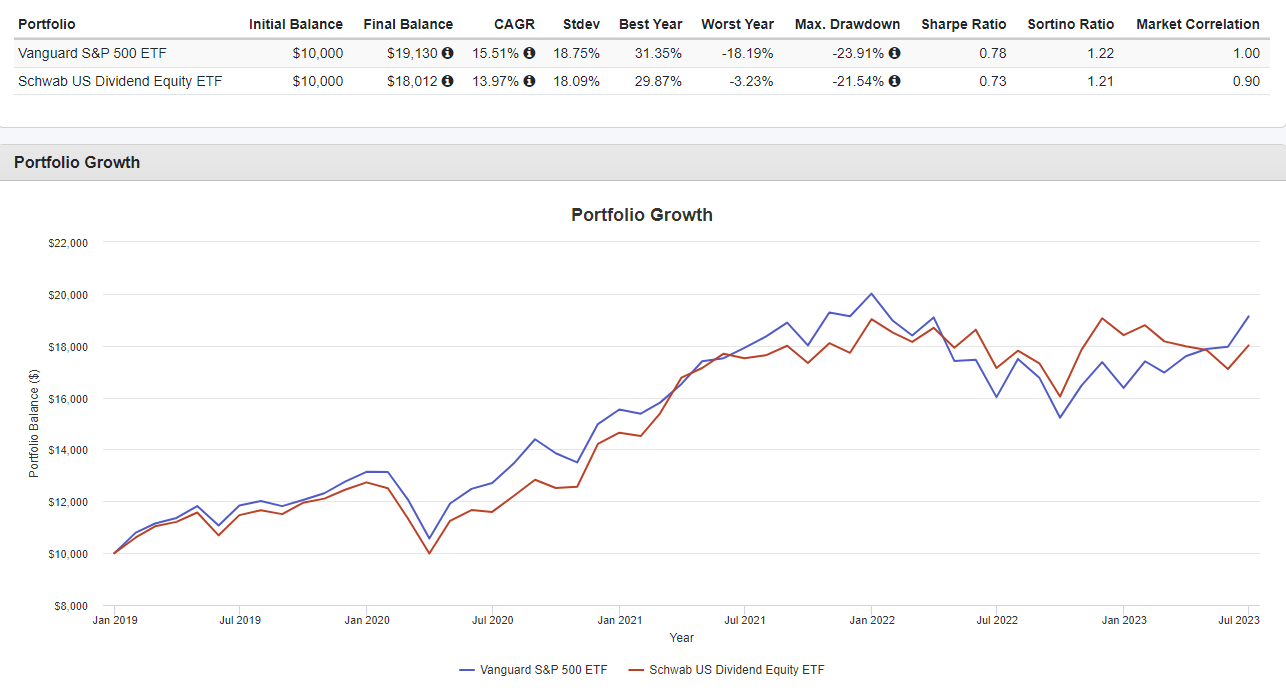Click the Initial Balance column header
Viewport: 1286px width, 690px height.
pyautogui.click(x=296, y=24)
